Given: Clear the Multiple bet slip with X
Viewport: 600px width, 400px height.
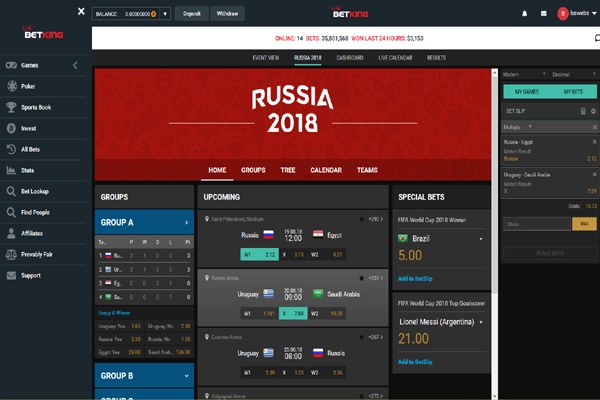Looking at the screenshot, I should [x=595, y=127].
